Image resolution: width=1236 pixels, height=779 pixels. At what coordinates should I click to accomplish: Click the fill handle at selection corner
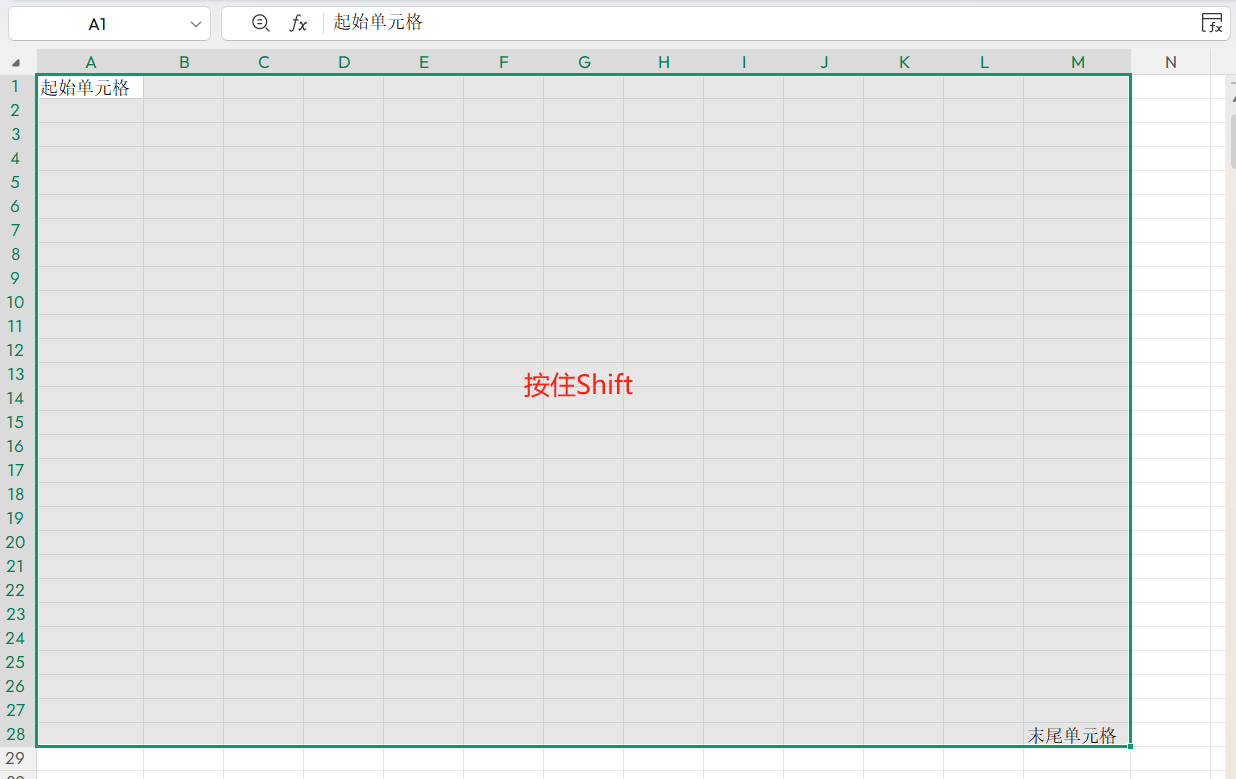[x=1130, y=746]
